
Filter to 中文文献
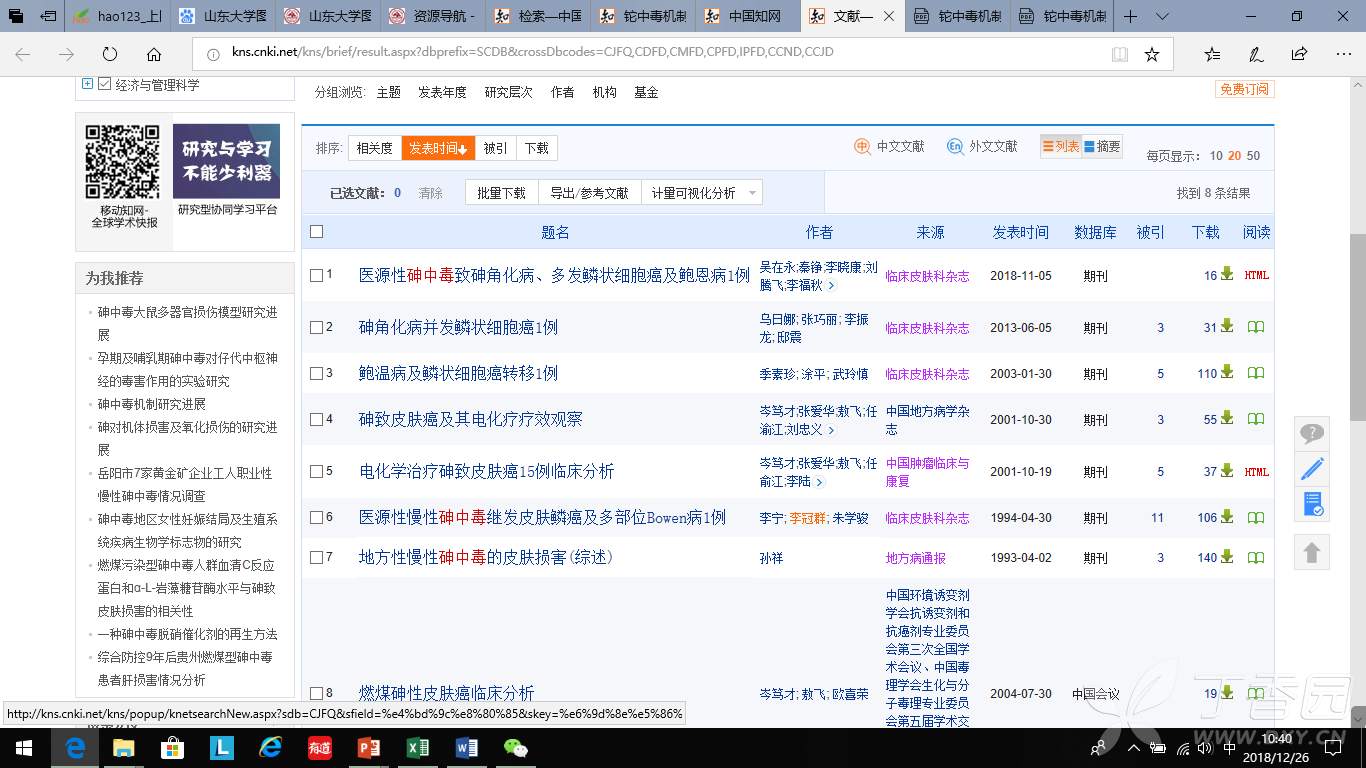(889, 147)
